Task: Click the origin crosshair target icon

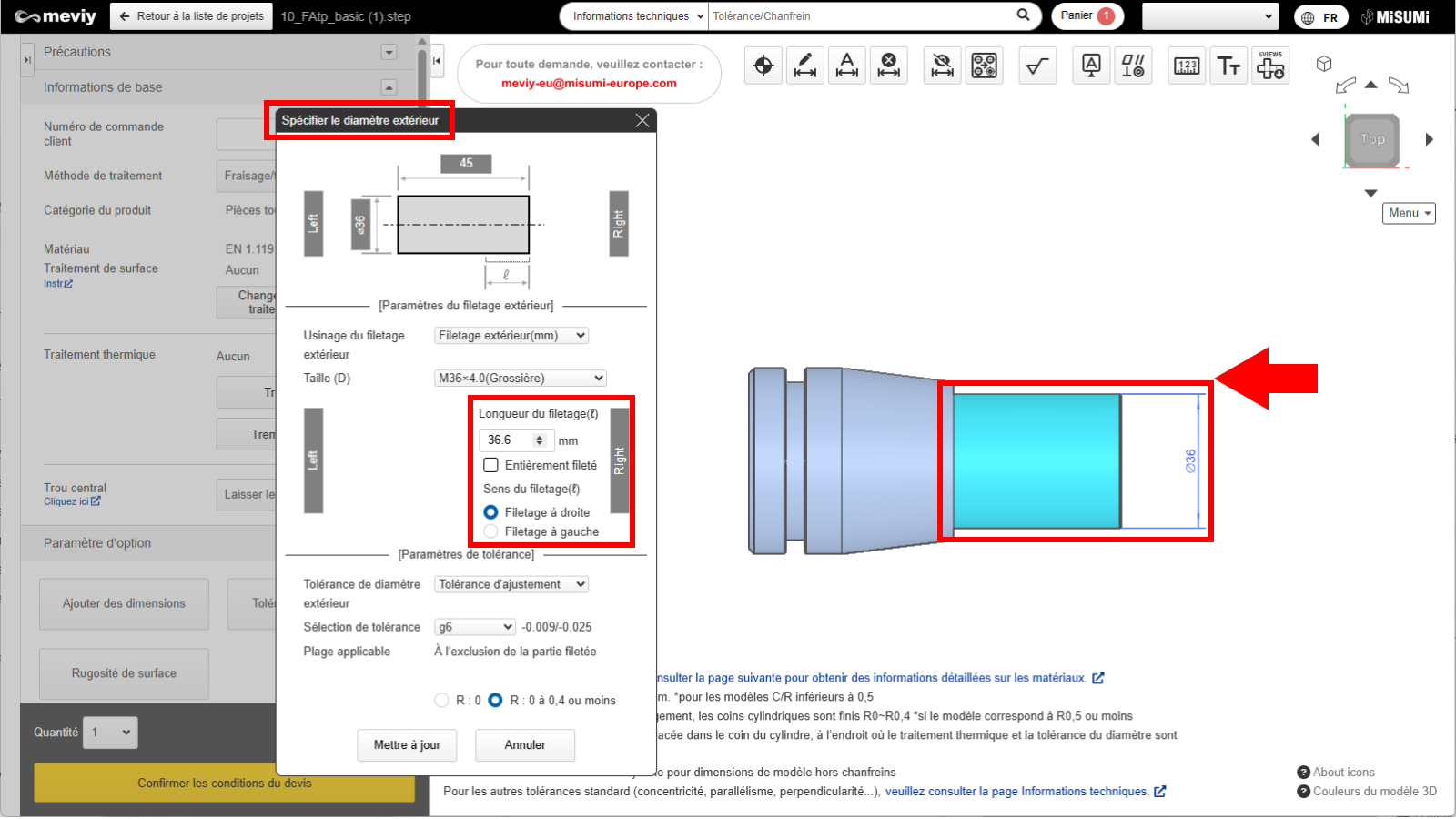Action: (x=763, y=66)
